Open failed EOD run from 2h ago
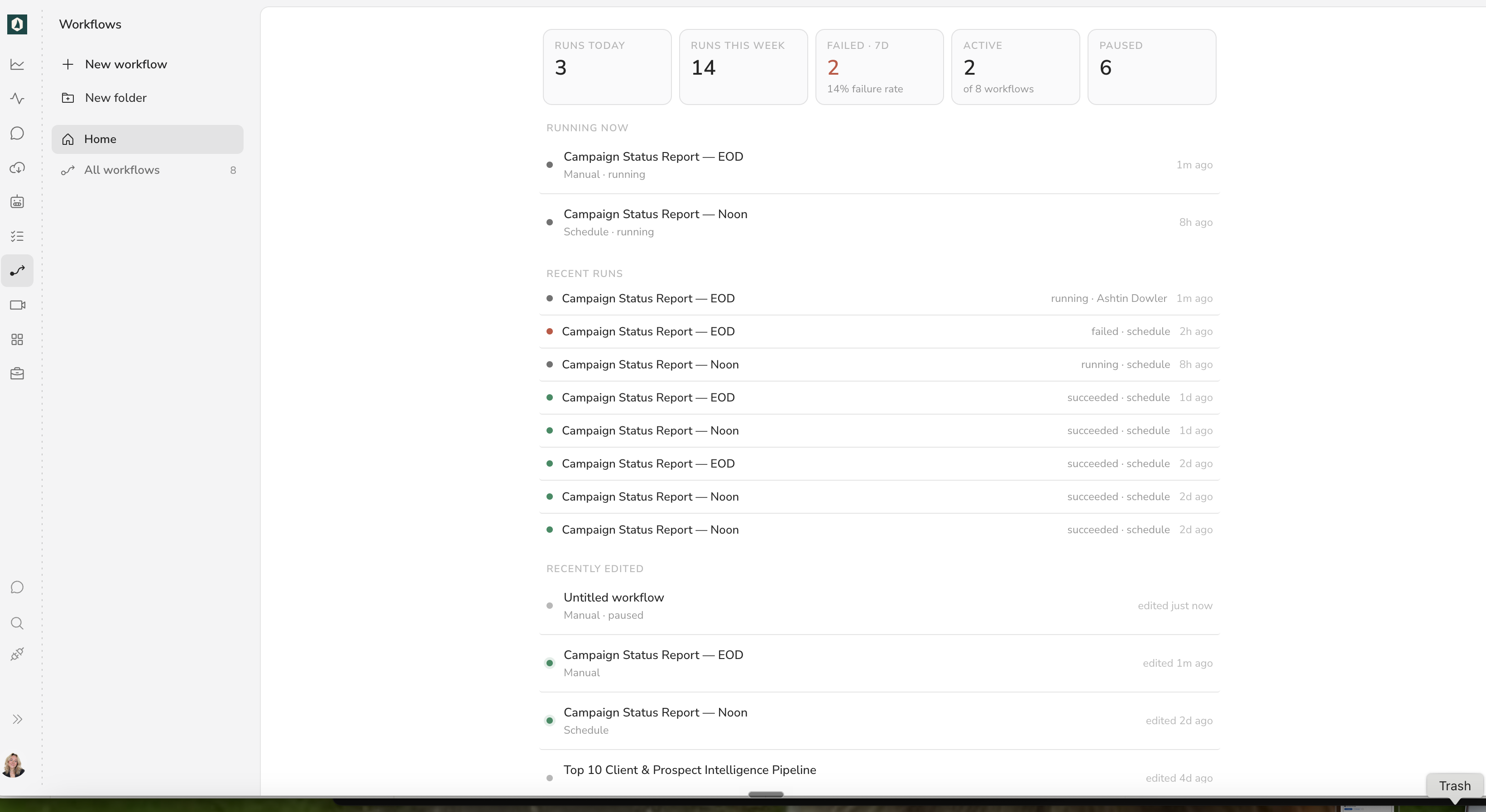 click(879, 332)
